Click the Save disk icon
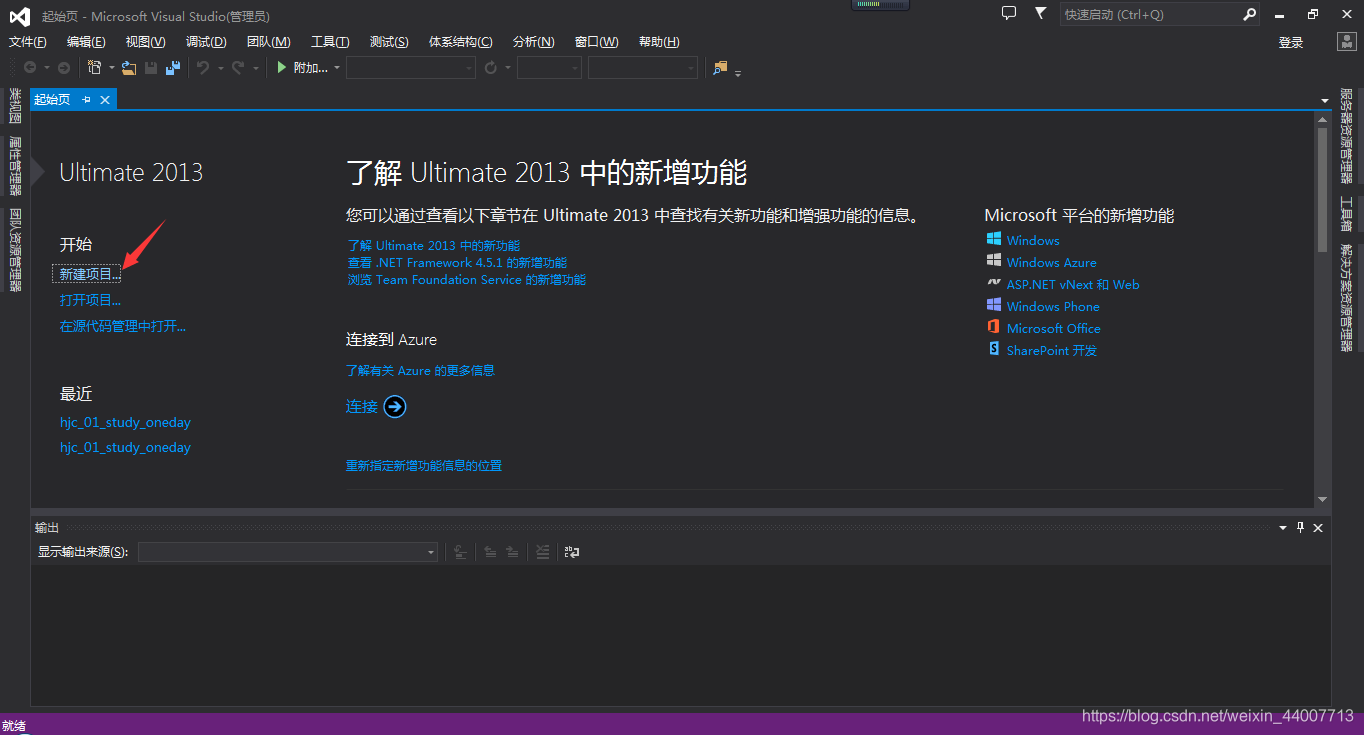This screenshot has width=1364, height=735. click(151, 68)
